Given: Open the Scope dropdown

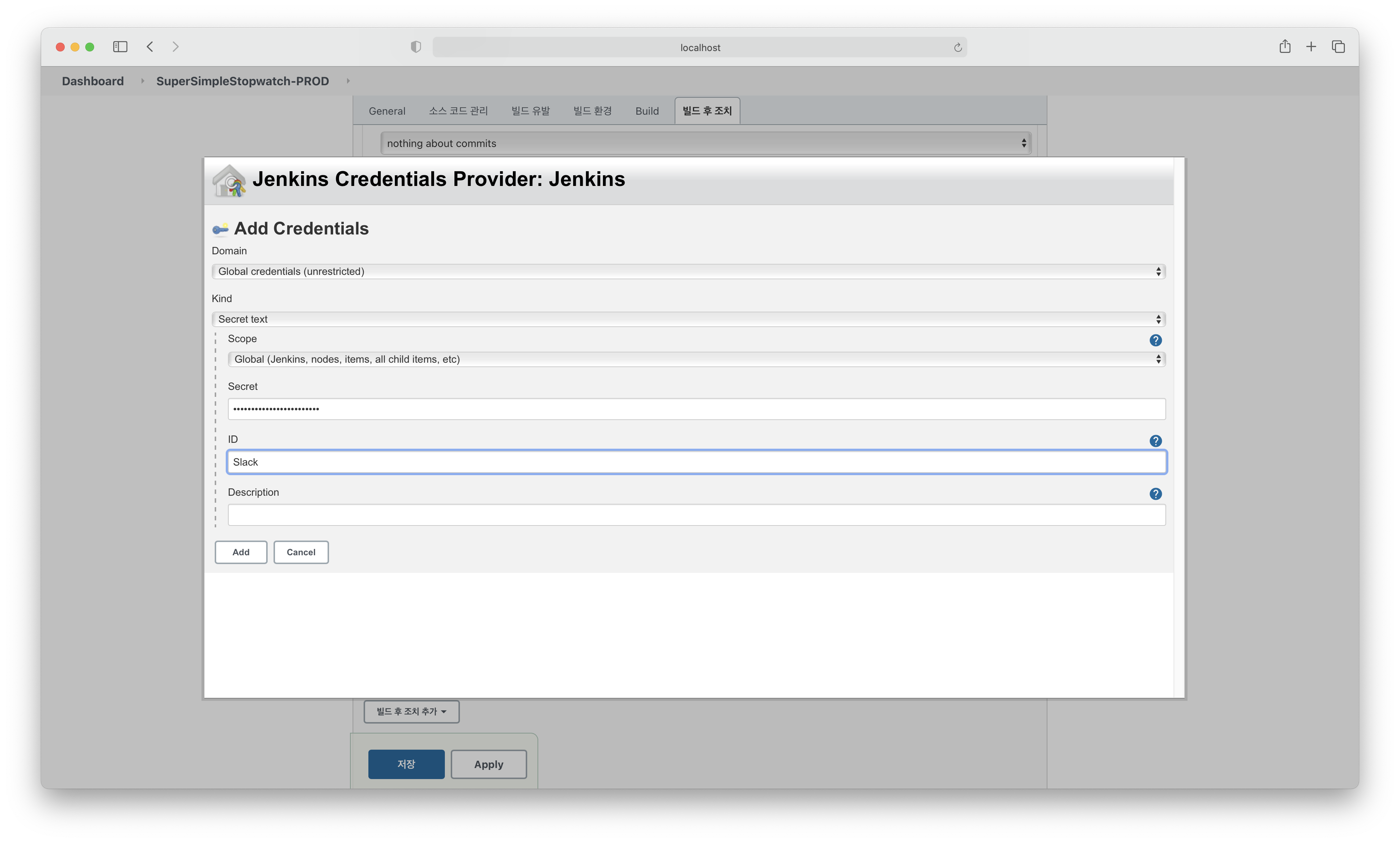Looking at the screenshot, I should (x=696, y=359).
